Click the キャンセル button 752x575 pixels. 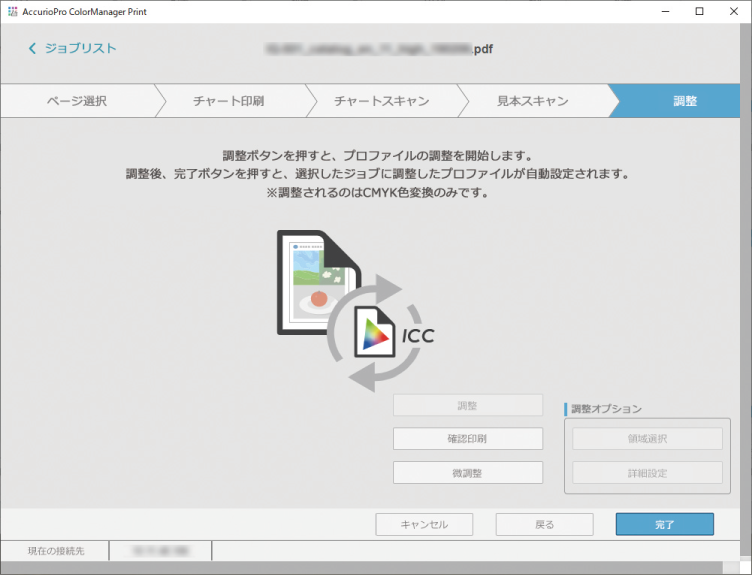424,524
